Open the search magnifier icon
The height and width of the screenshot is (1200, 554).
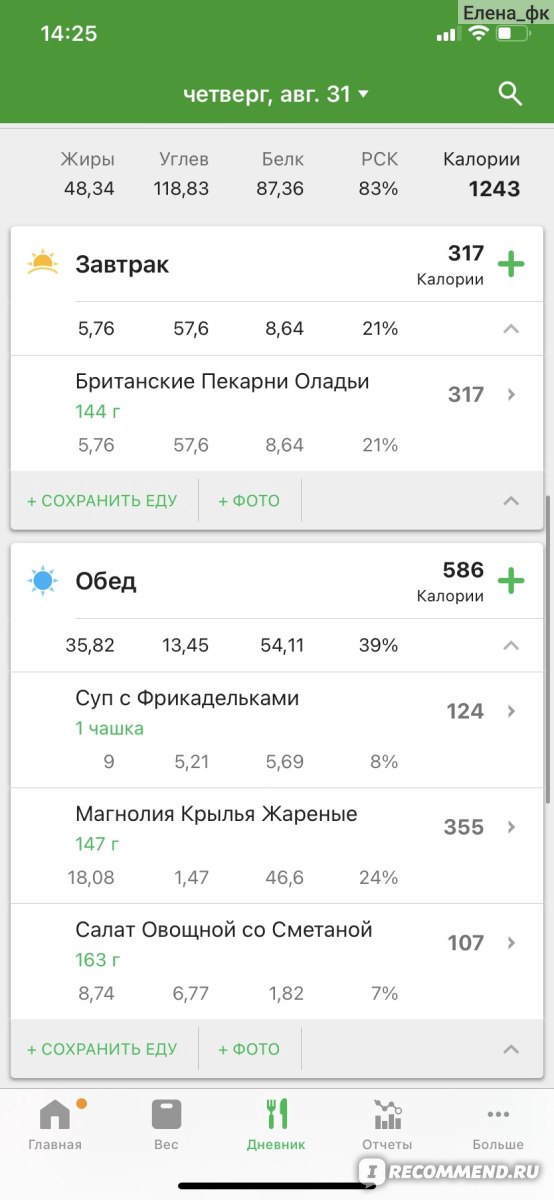click(510, 94)
